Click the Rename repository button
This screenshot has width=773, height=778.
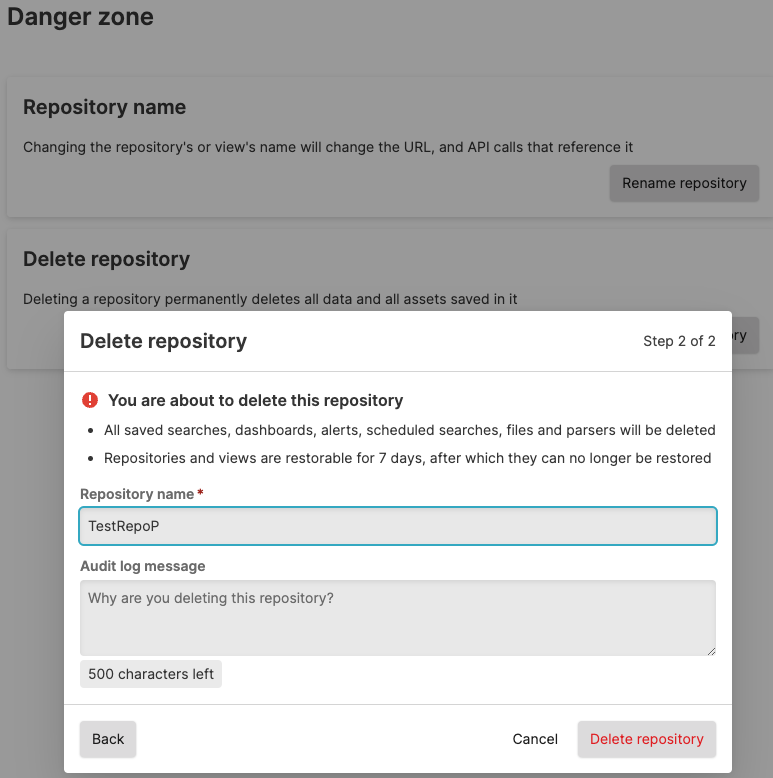click(684, 183)
